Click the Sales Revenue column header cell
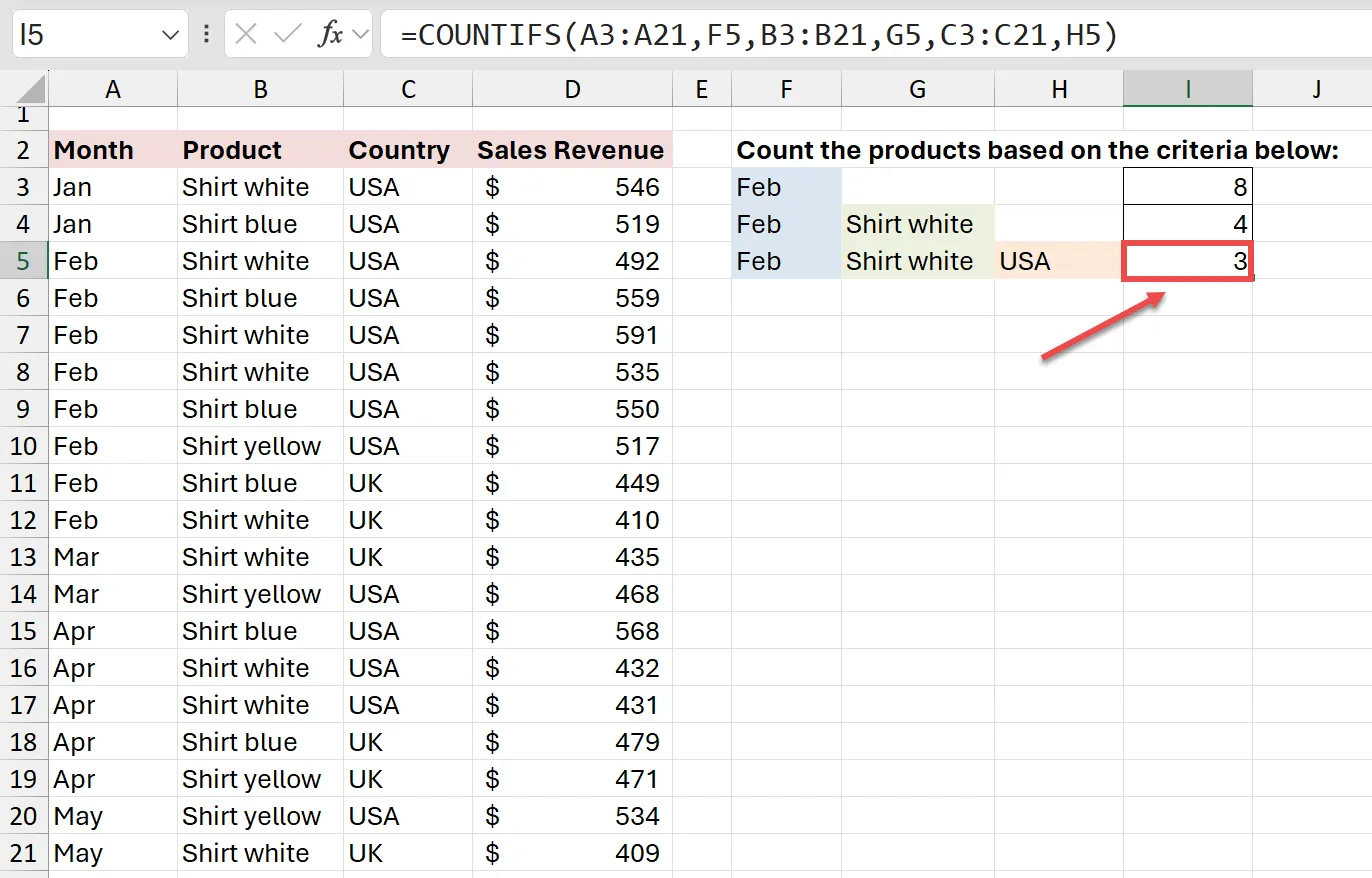Screen dimensions: 1372x878 click(571, 150)
